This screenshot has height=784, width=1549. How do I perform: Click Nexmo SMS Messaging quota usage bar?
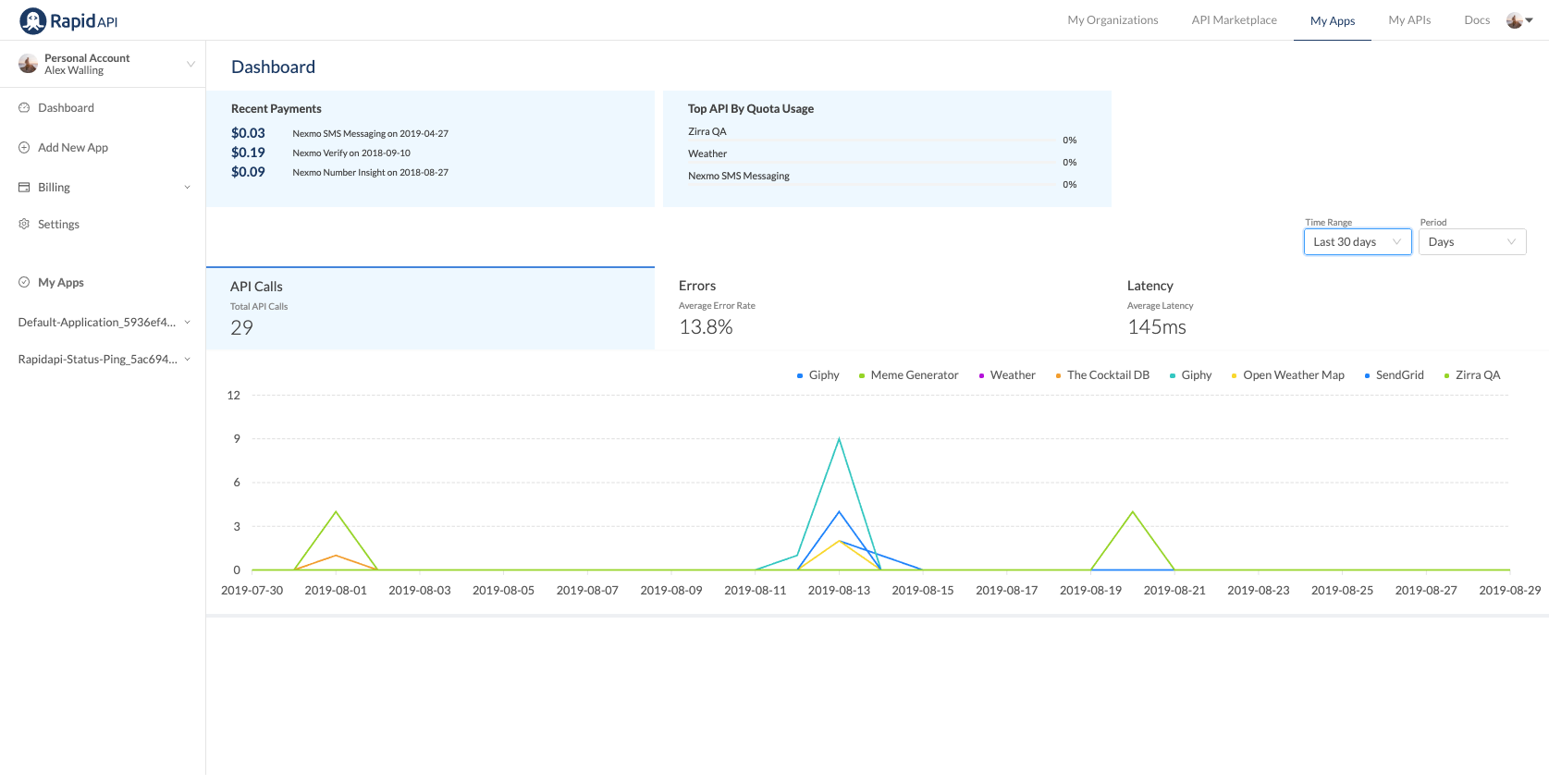point(871,185)
